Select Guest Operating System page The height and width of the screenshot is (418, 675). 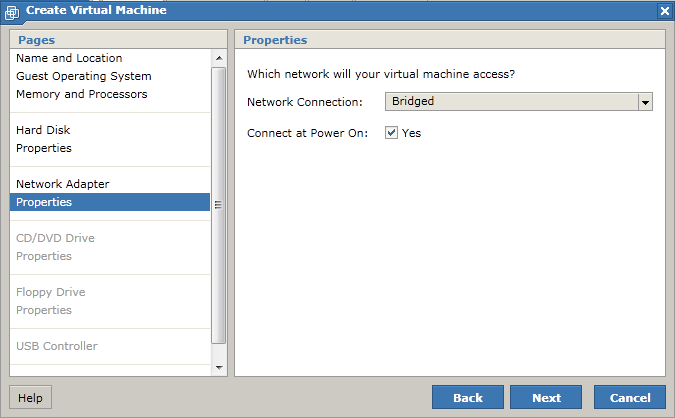pyautogui.click(x=84, y=76)
